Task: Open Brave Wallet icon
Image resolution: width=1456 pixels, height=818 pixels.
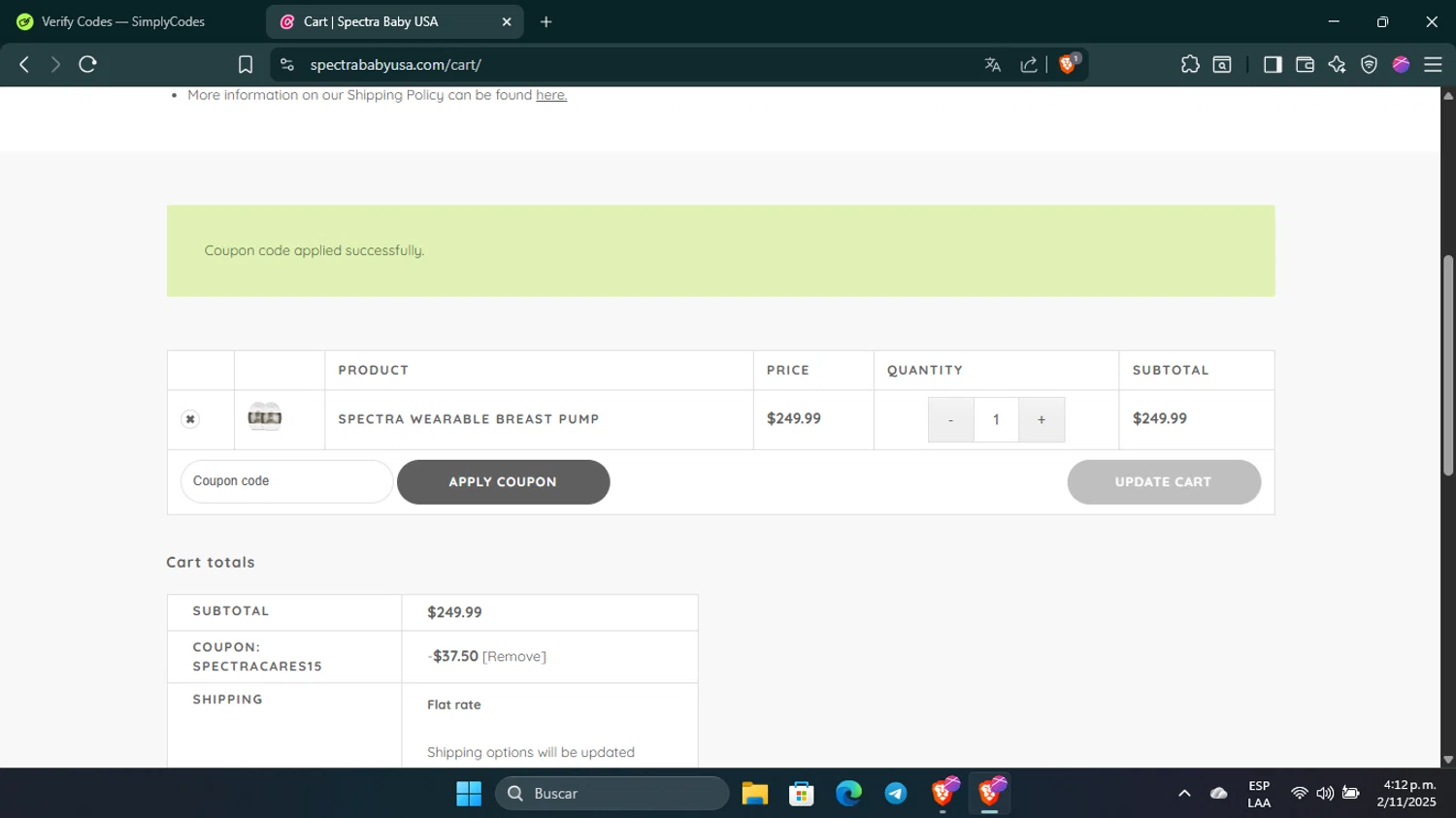Action: [1305, 64]
